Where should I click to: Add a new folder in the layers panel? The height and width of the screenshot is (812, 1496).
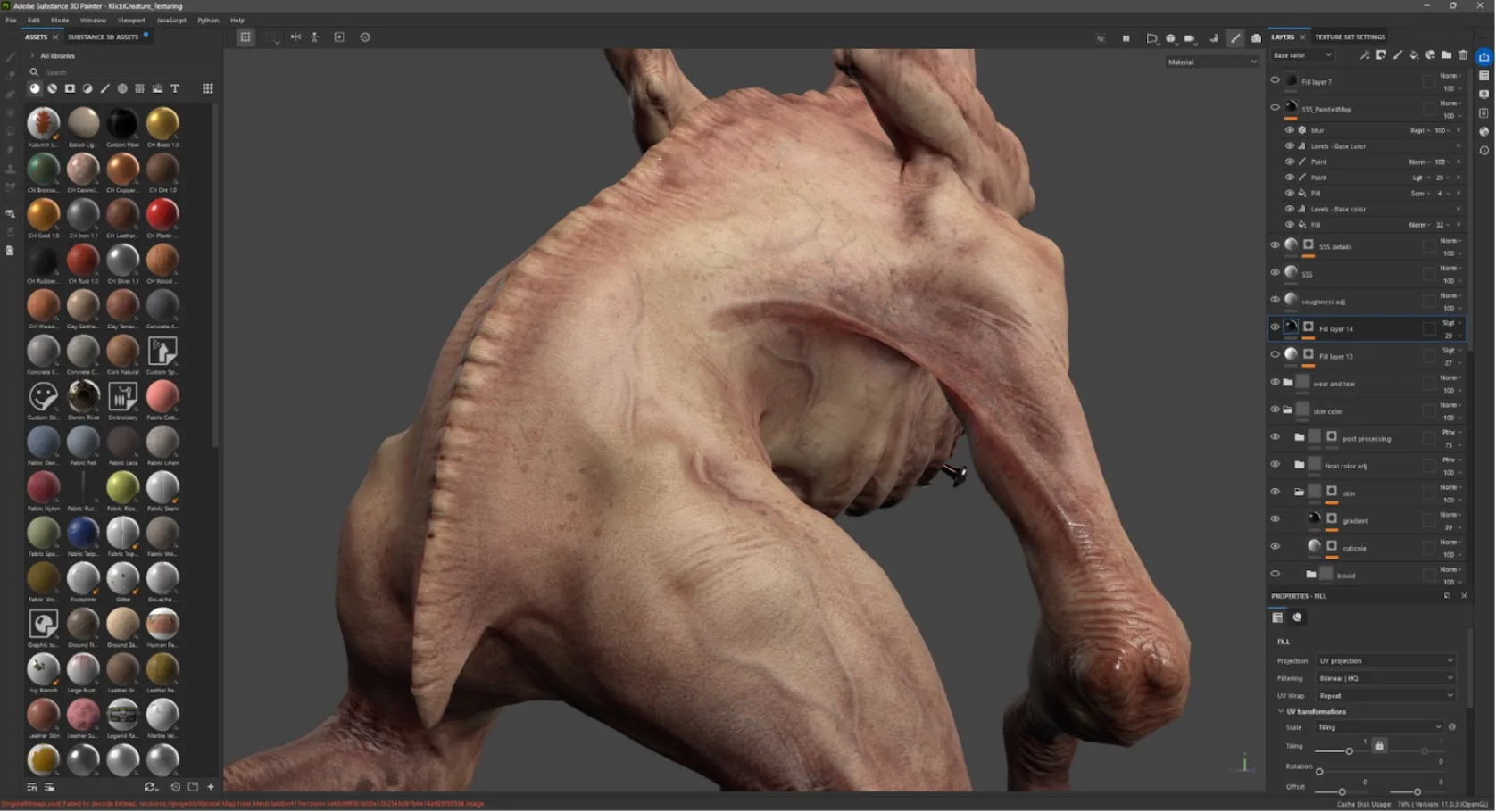click(1446, 55)
